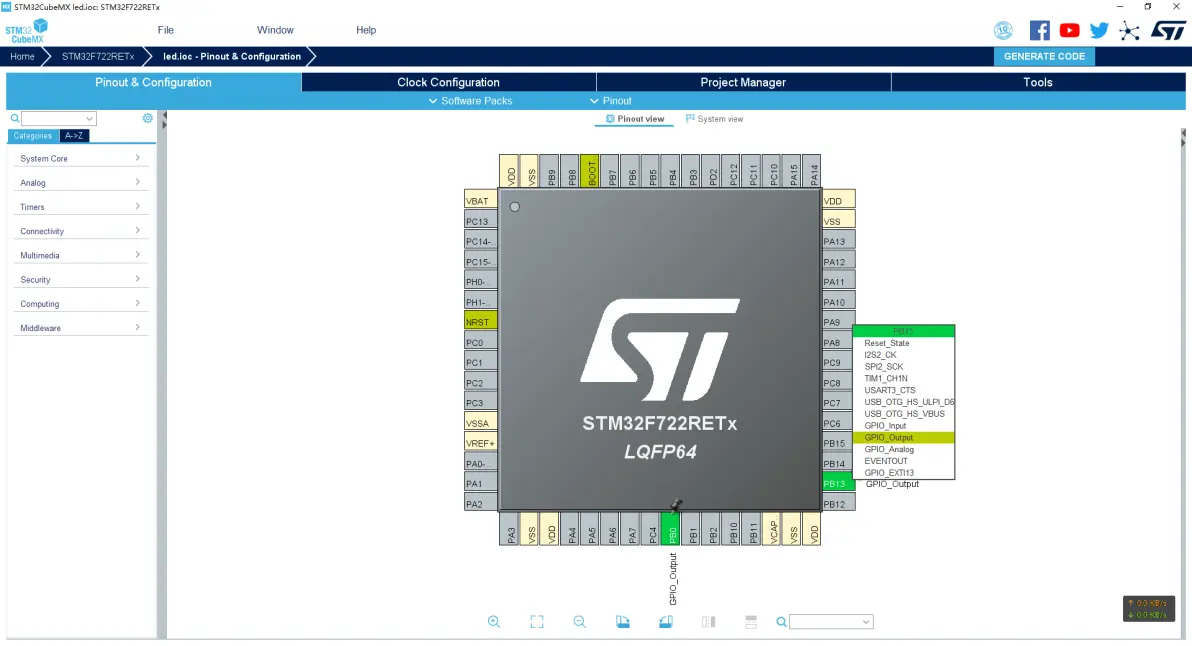Click the GENERATE CODE button
Image resolution: width=1192 pixels, height=646 pixels.
click(x=1044, y=57)
